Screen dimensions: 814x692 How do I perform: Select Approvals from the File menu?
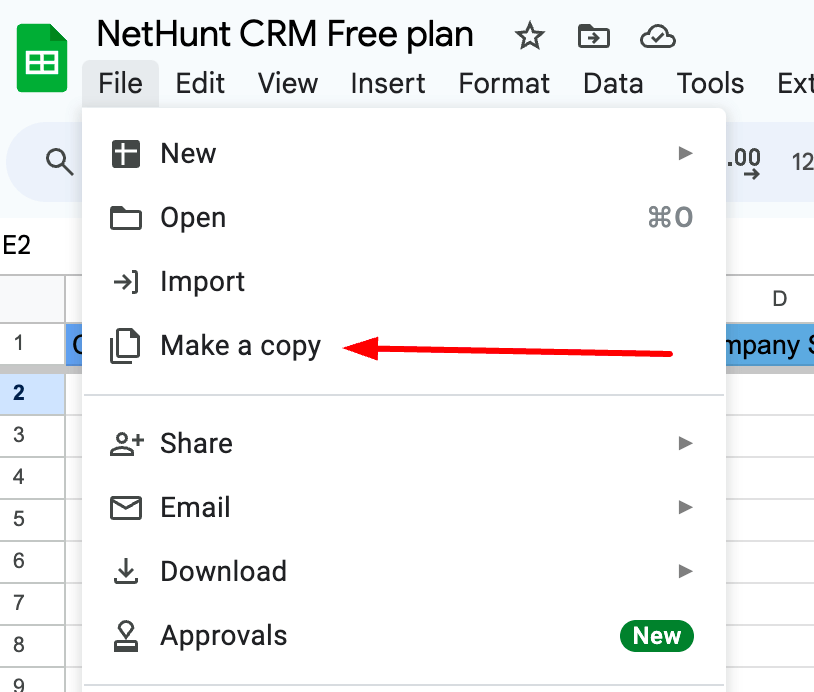[x=222, y=635]
